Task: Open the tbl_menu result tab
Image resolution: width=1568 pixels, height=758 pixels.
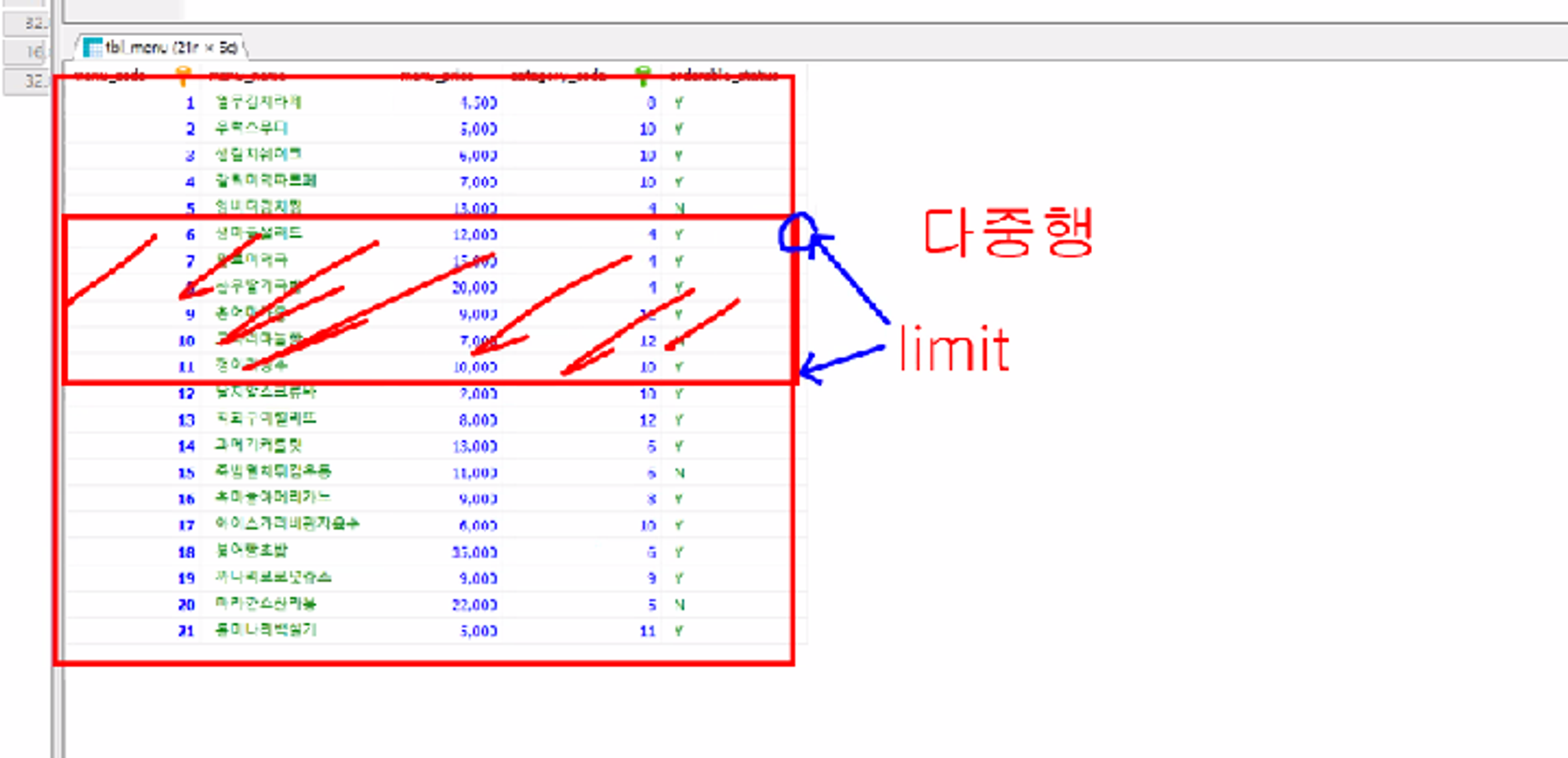Action: (162, 47)
